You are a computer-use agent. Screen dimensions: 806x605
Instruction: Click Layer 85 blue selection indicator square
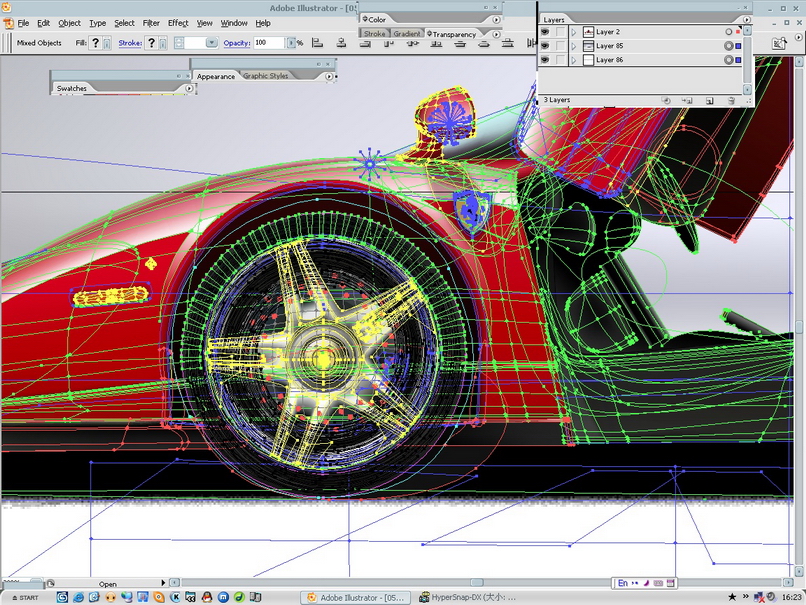(x=738, y=46)
